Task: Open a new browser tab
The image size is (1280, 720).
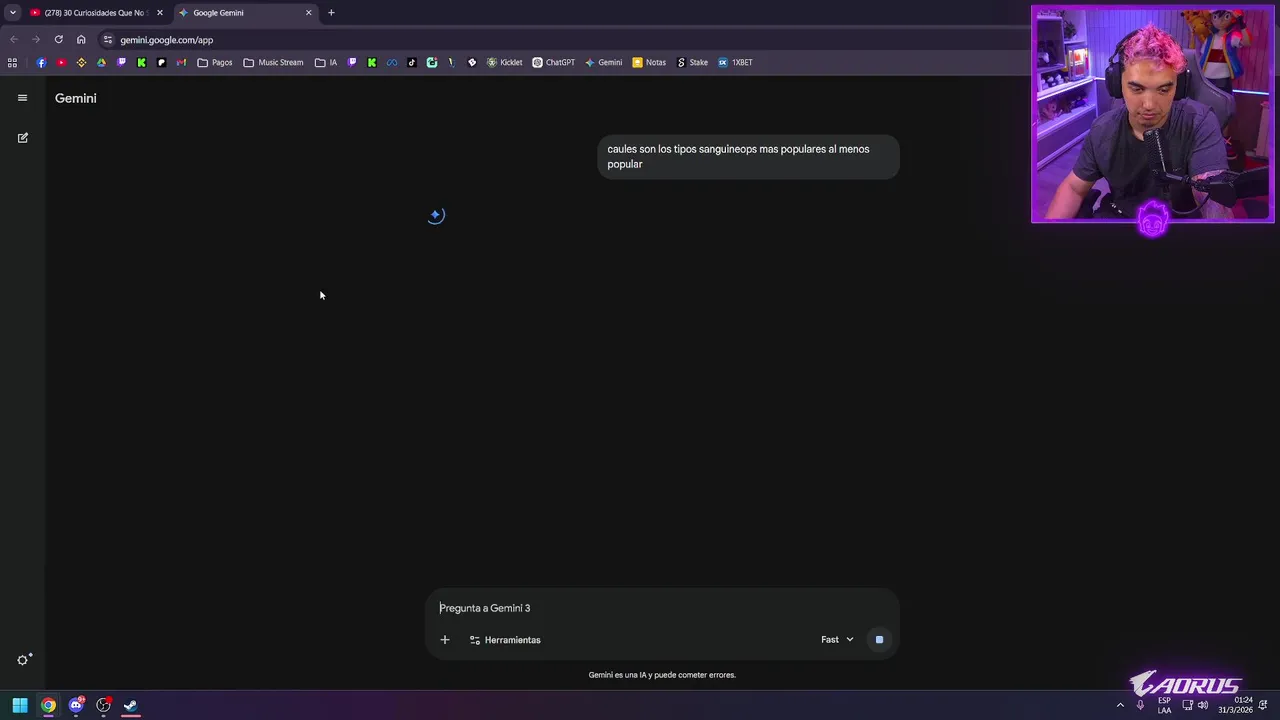Action: (331, 13)
